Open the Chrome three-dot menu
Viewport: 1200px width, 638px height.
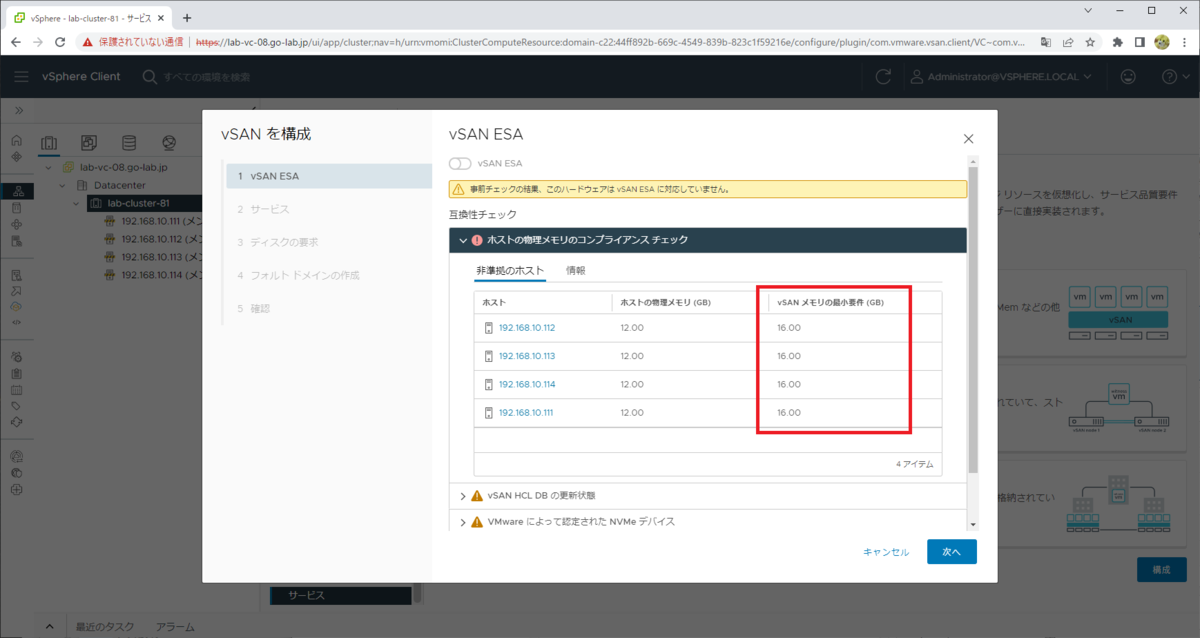tap(1184, 42)
